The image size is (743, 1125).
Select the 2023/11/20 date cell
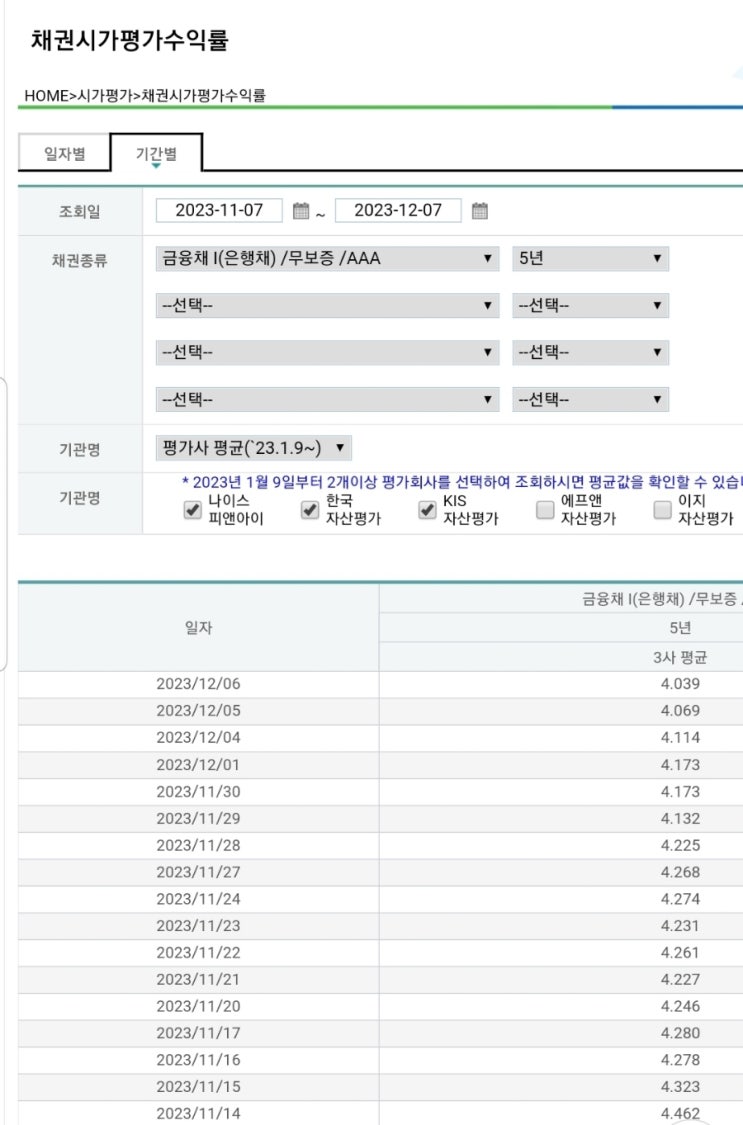pos(199,1007)
